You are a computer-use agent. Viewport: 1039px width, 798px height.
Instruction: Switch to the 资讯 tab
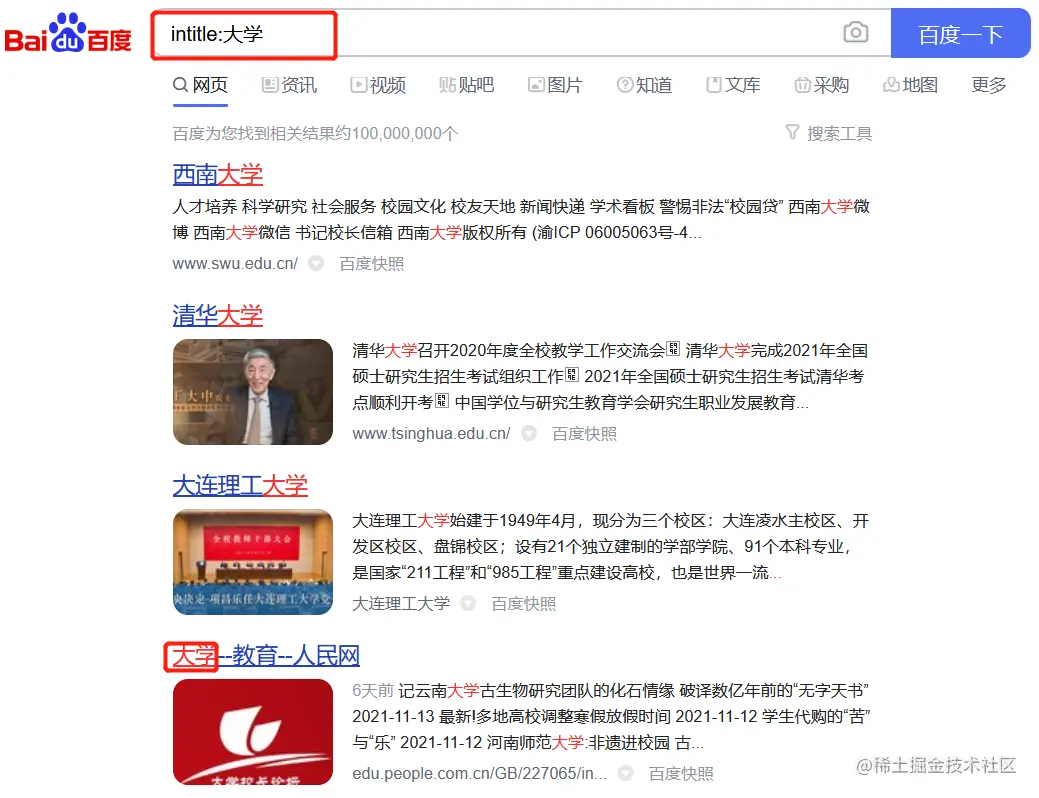[290, 86]
